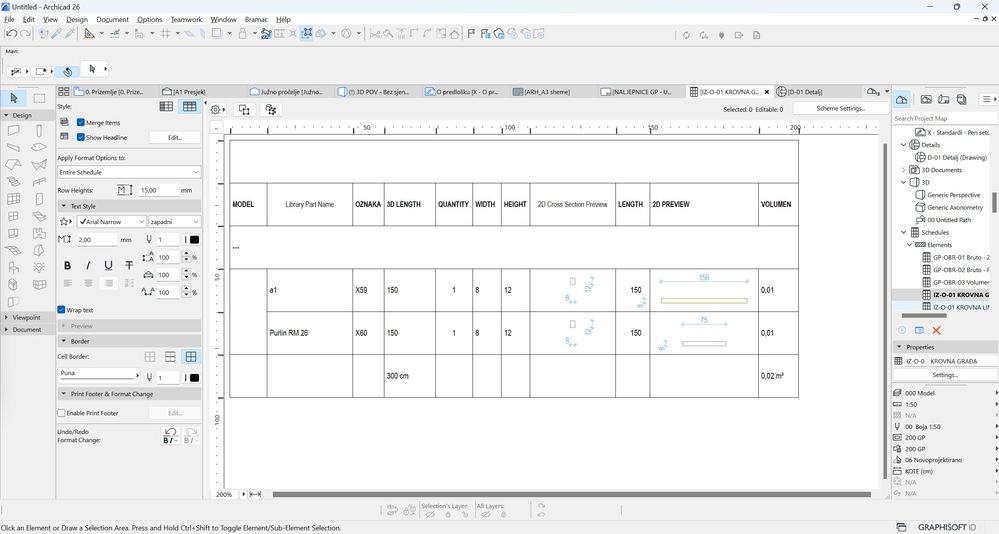The width and height of the screenshot is (999, 534).
Task: Click the select all in schedule icon
Action: tap(245, 110)
